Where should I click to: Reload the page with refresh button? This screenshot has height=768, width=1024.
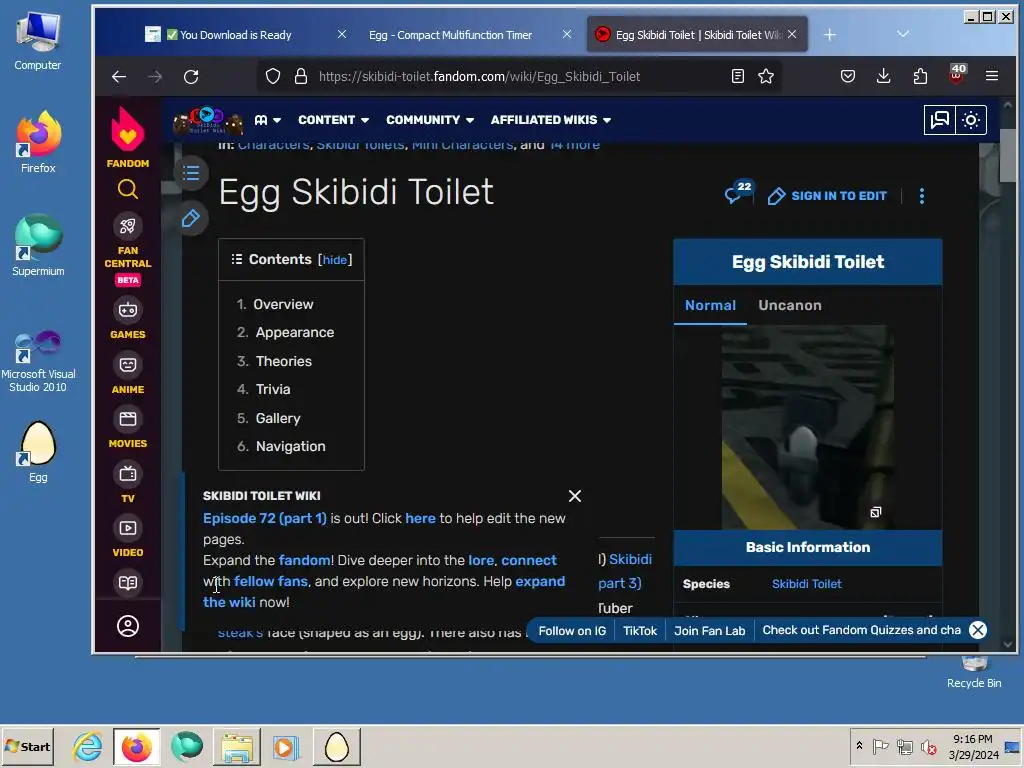coord(191,77)
